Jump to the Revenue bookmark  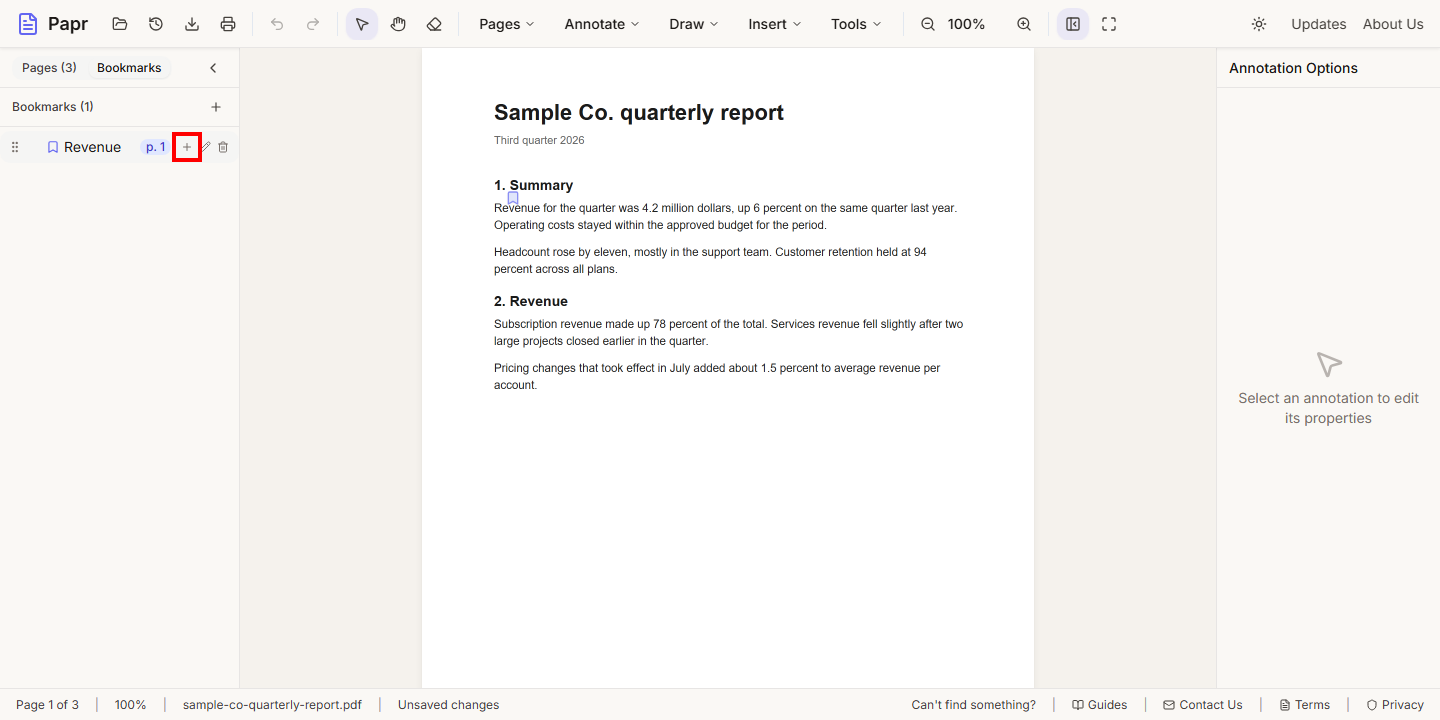pyautogui.click(x=92, y=147)
